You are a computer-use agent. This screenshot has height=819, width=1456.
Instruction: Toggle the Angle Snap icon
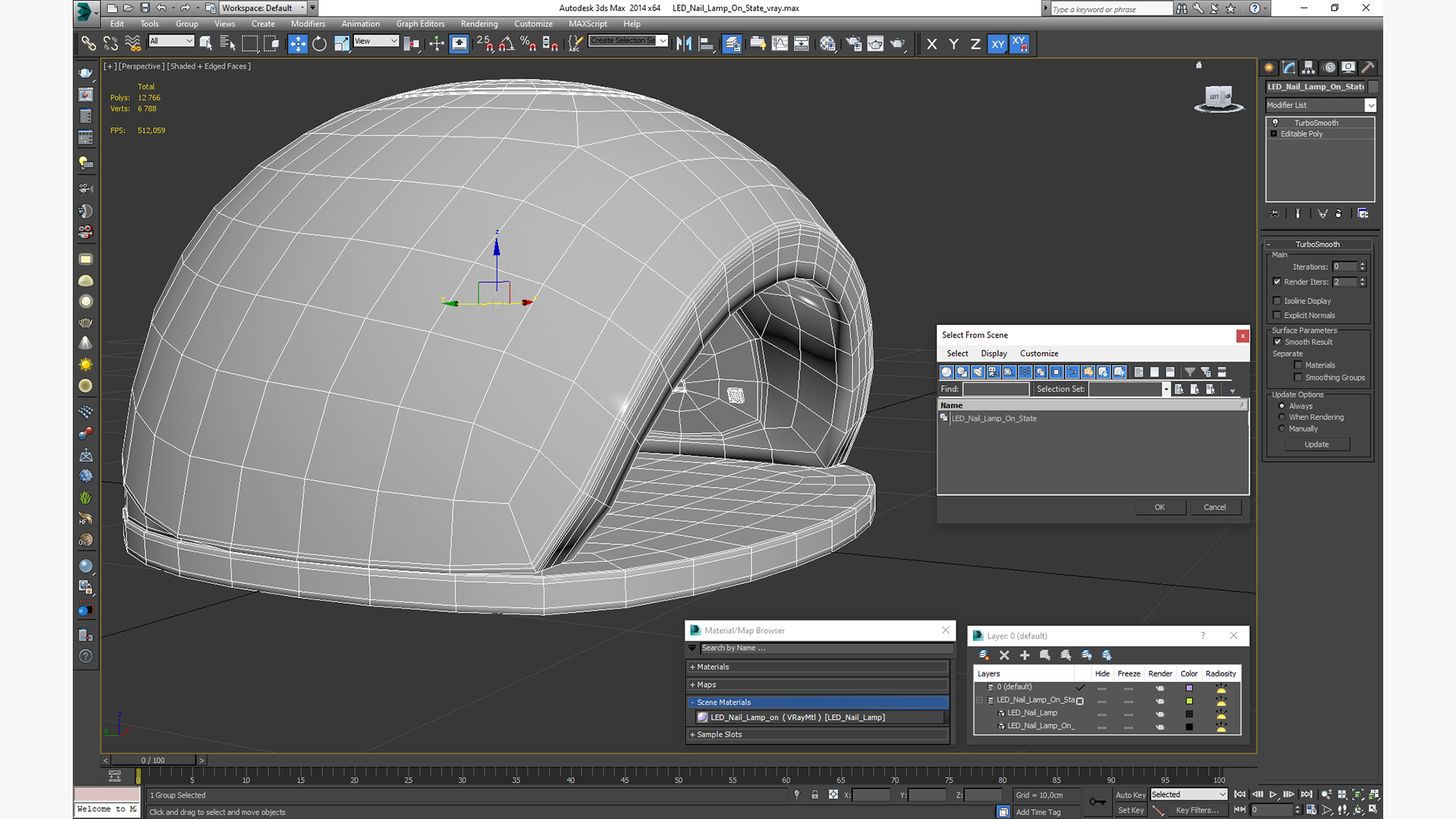(x=507, y=44)
